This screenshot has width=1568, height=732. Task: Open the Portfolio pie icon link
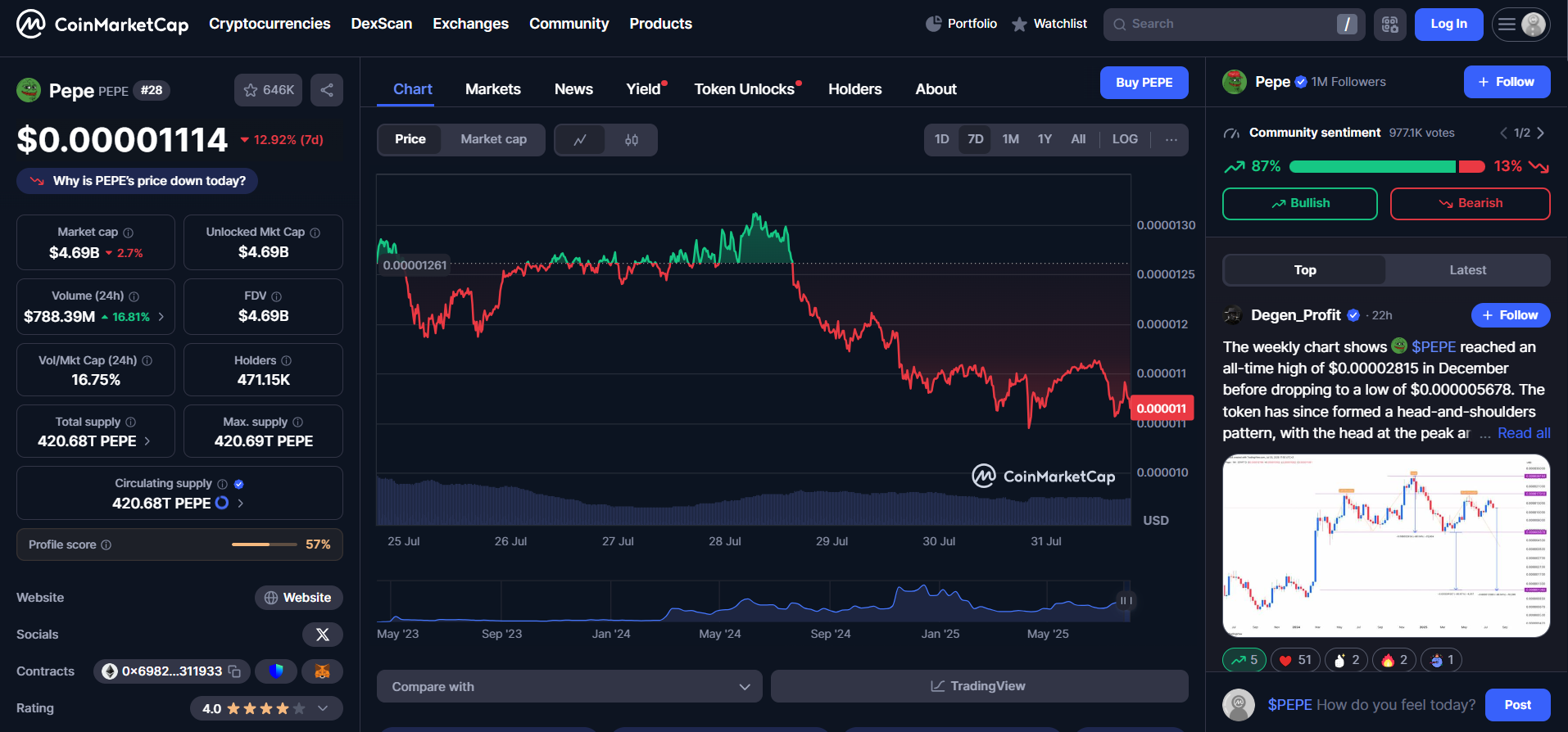coord(961,24)
